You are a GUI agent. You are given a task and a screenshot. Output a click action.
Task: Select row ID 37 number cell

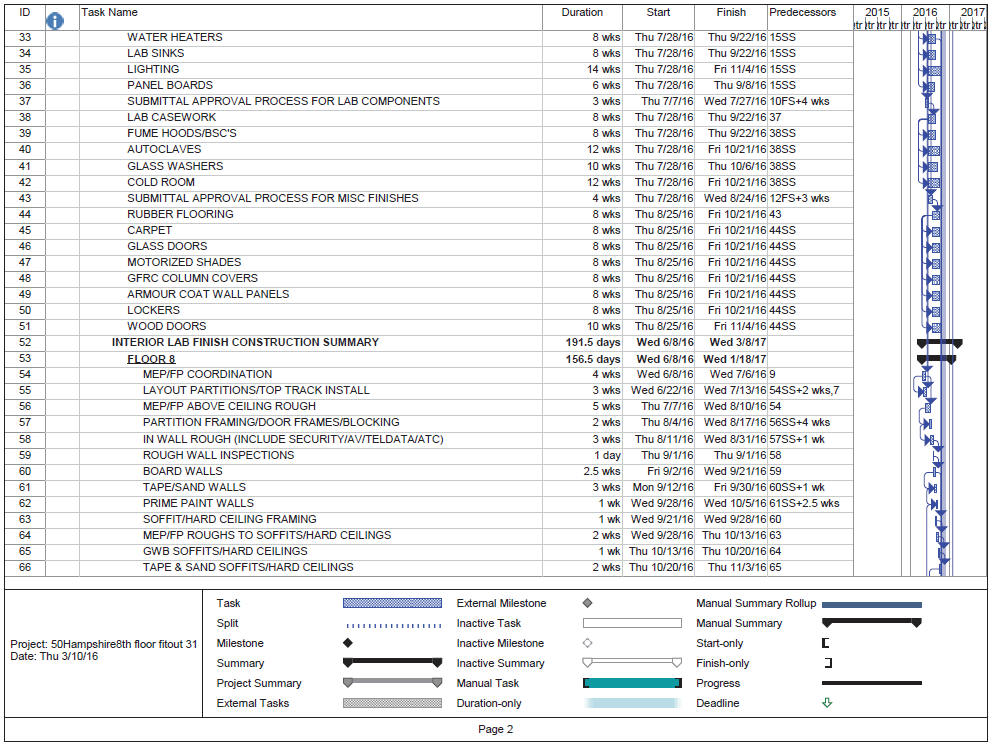point(25,101)
